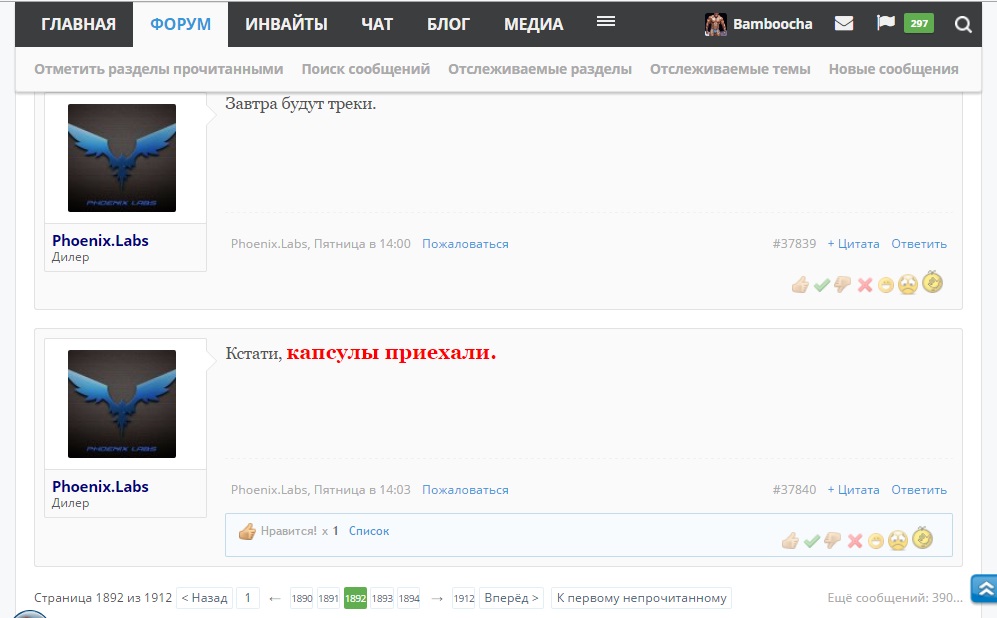Click green checkmark rating on post #37839

click(822, 285)
